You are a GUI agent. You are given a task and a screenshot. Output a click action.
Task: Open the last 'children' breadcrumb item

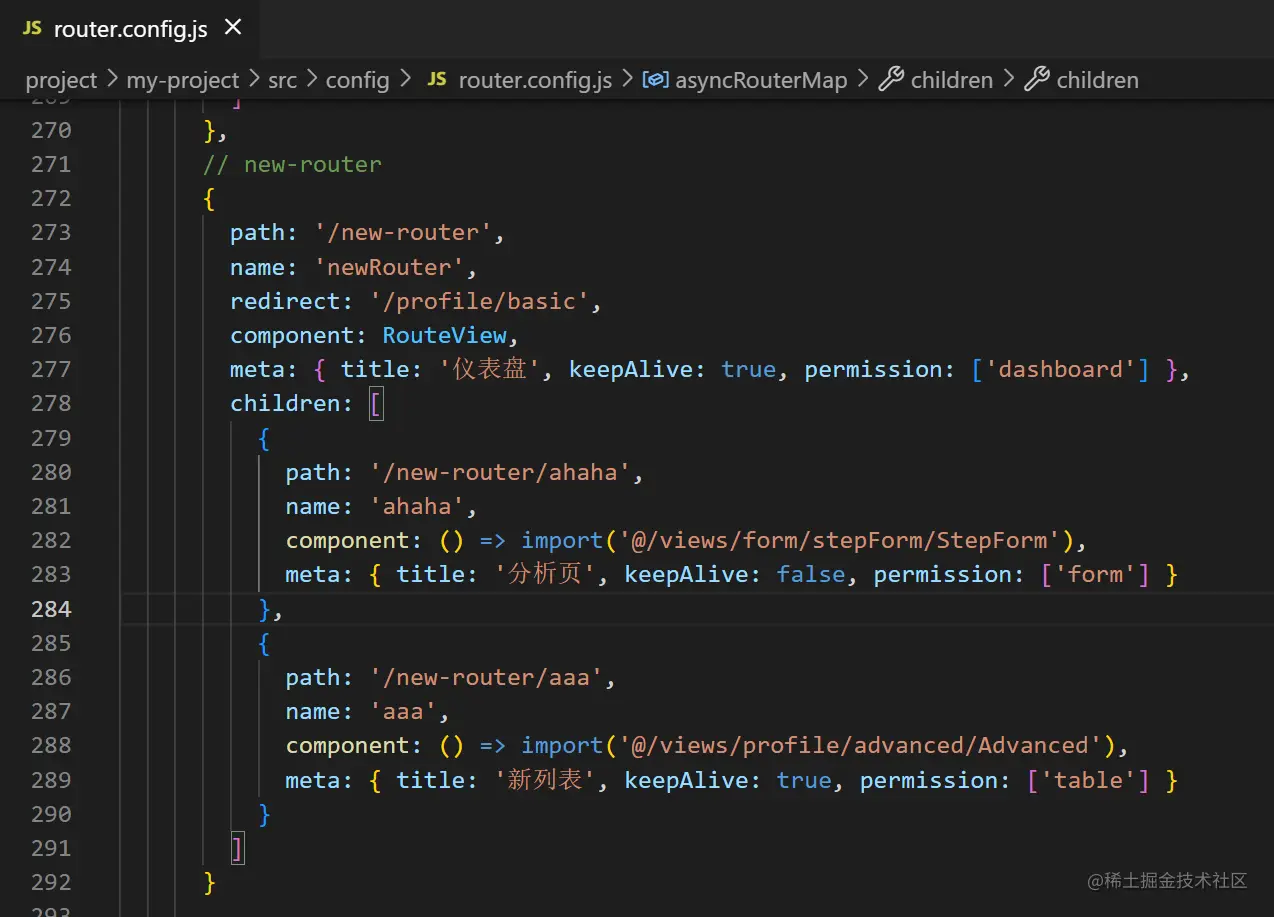click(x=1097, y=80)
